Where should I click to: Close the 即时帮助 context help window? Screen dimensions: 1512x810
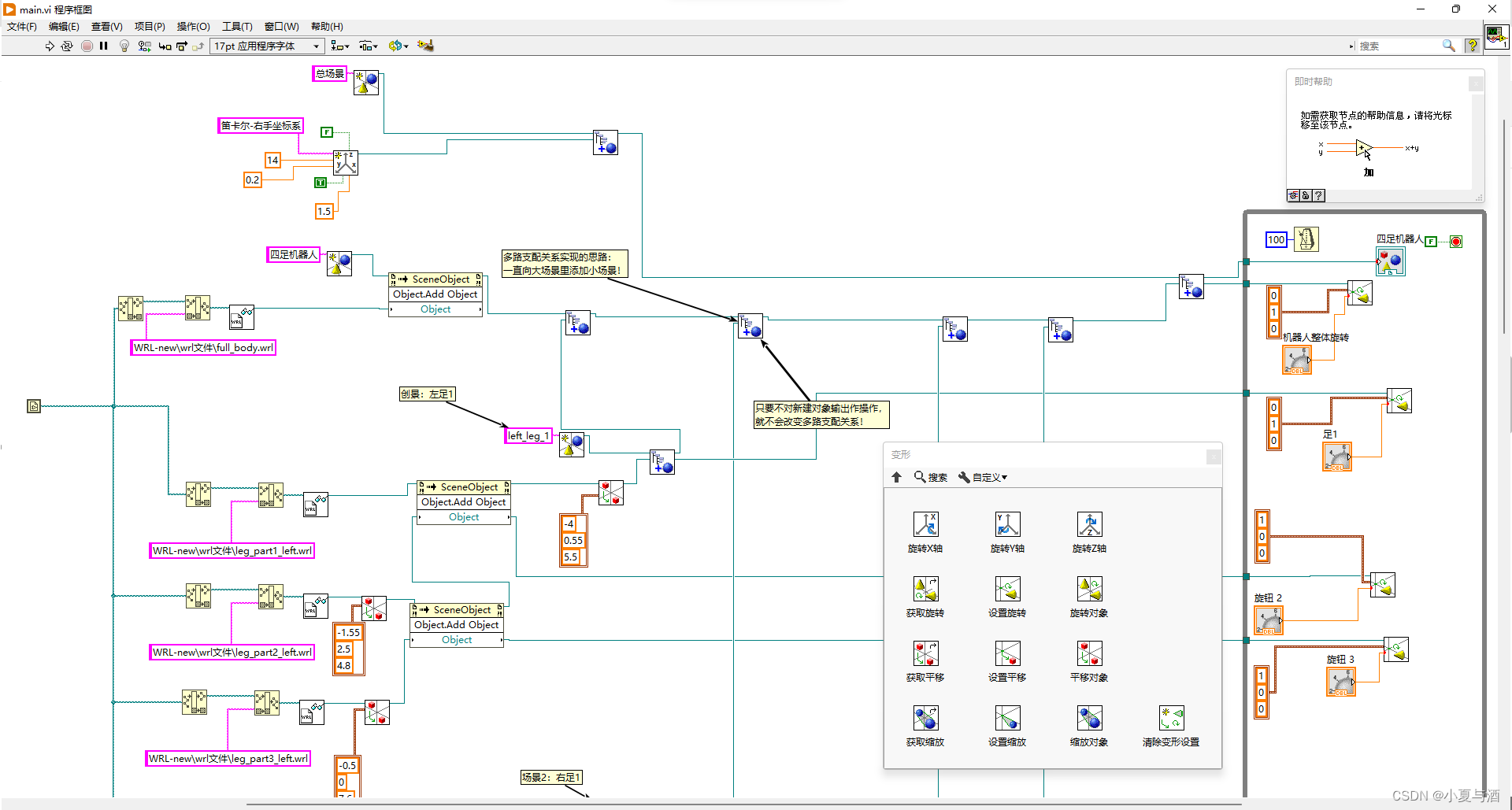pos(1476,83)
